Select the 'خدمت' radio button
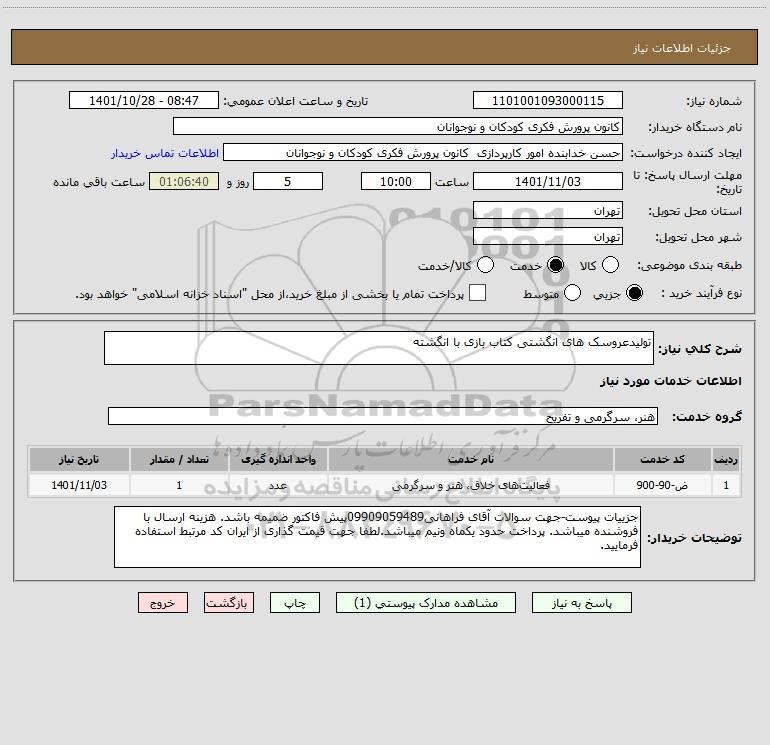This screenshot has height=745, width=770. [555, 265]
